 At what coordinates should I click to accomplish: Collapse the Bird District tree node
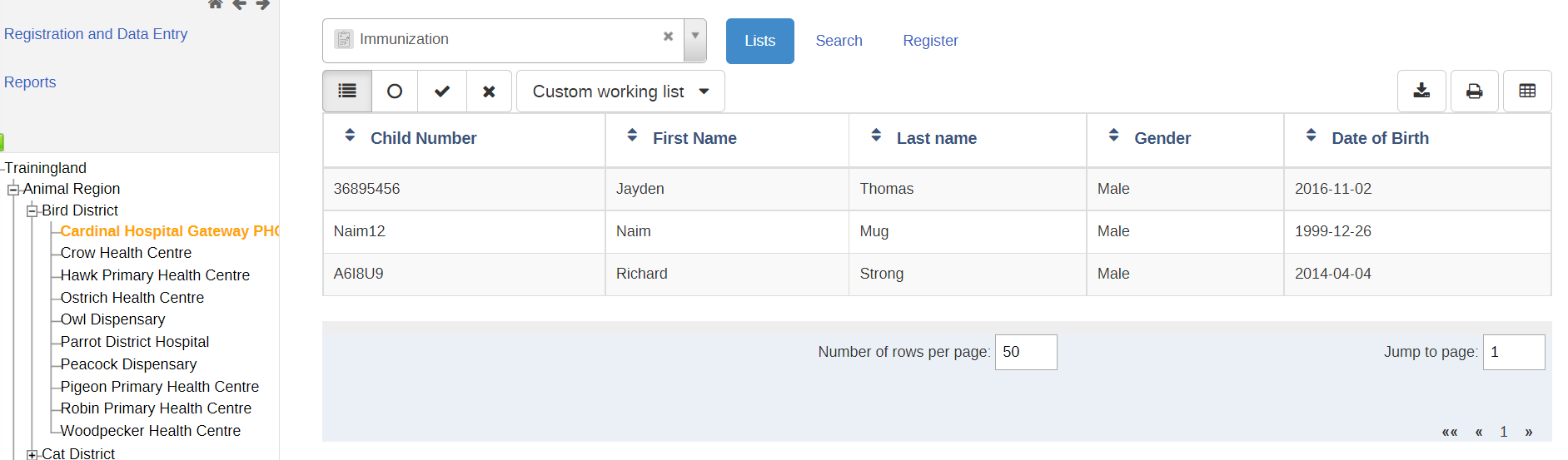[32, 211]
